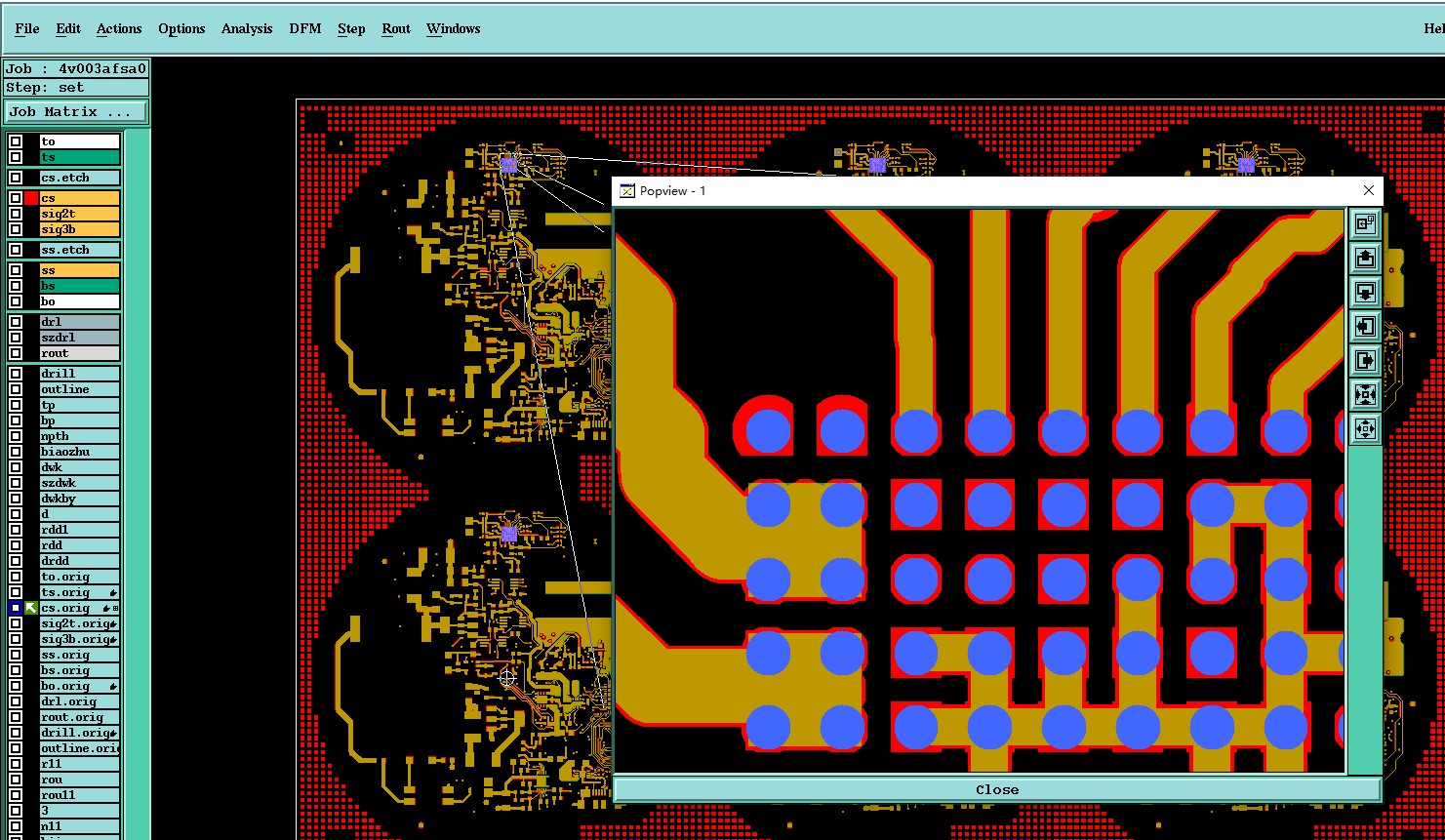
Task: Open the Analysis menu
Action: pos(247,28)
